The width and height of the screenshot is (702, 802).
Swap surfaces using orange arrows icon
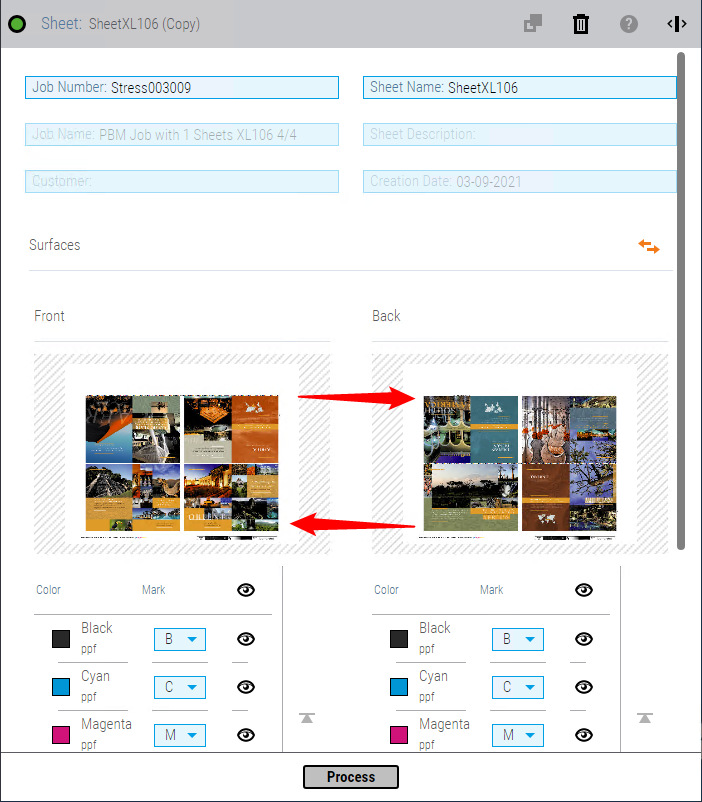click(649, 246)
